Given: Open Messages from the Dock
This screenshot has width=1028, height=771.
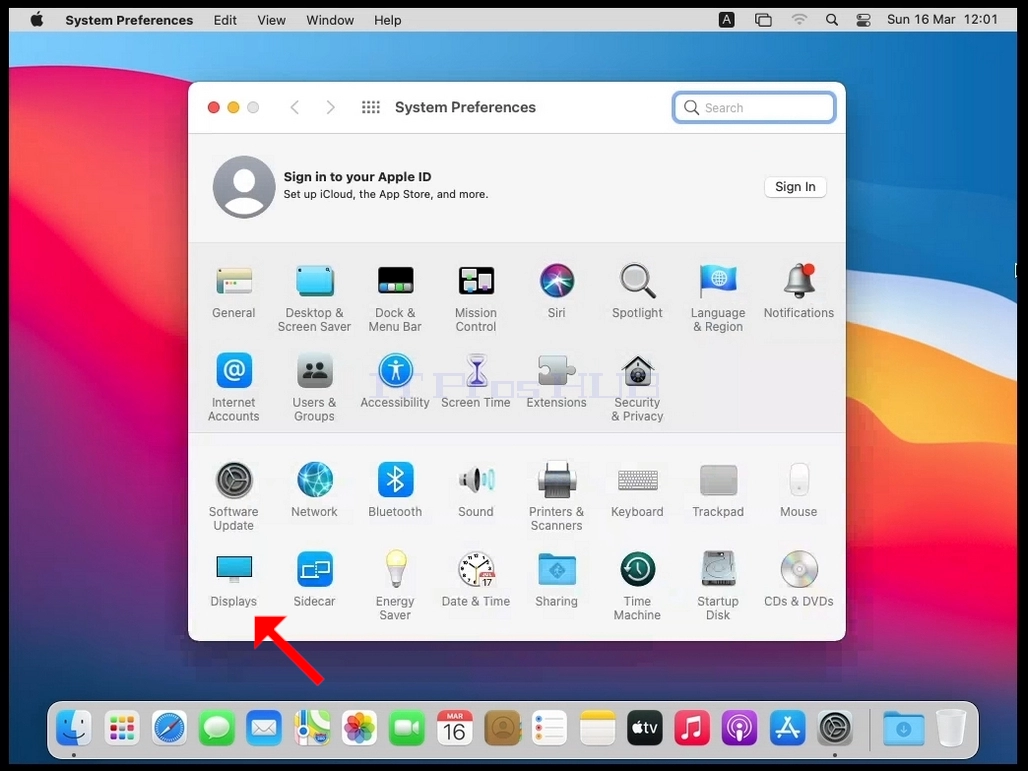Looking at the screenshot, I should click(217, 728).
